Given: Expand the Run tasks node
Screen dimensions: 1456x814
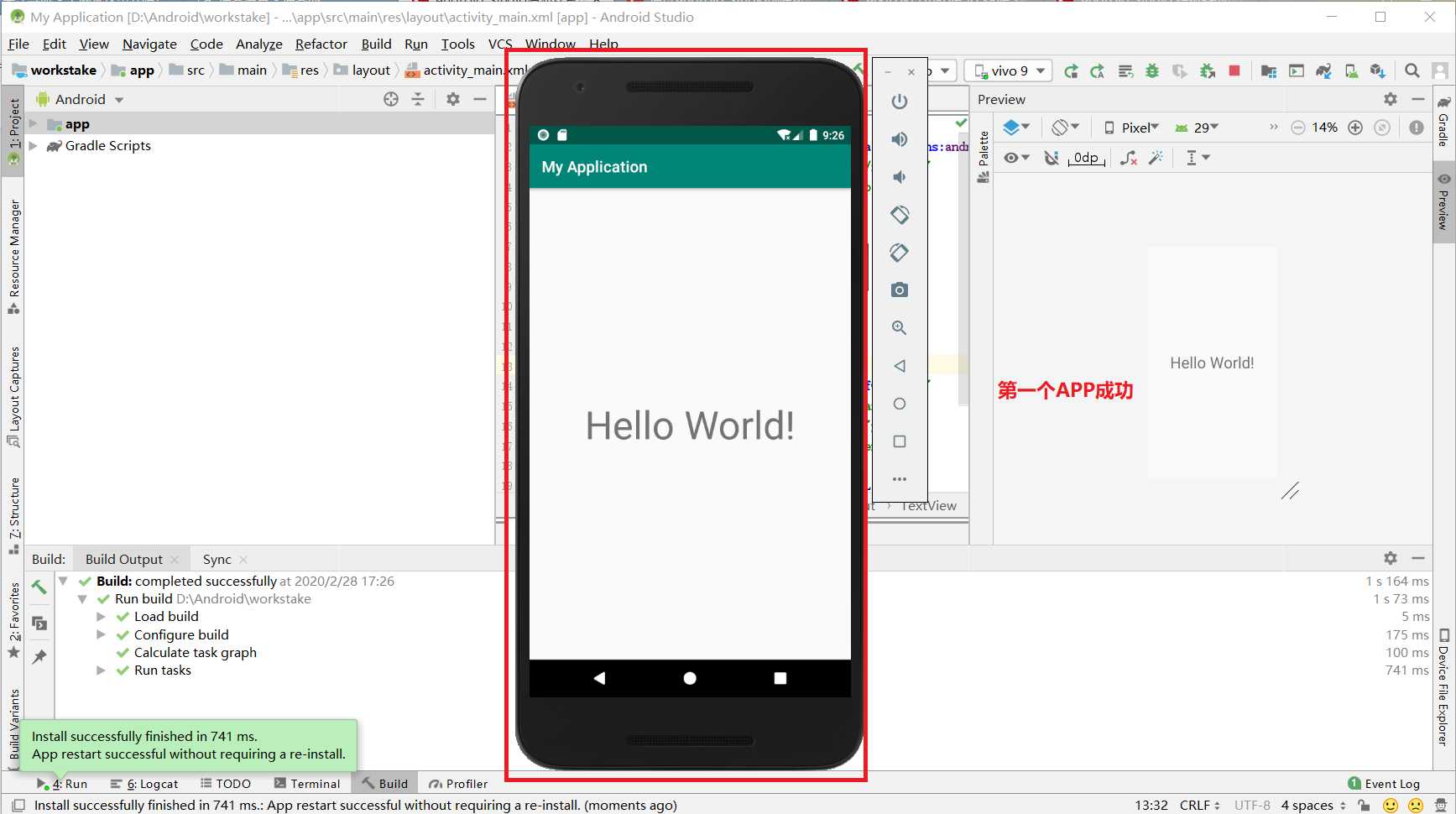Looking at the screenshot, I should 101,671.
